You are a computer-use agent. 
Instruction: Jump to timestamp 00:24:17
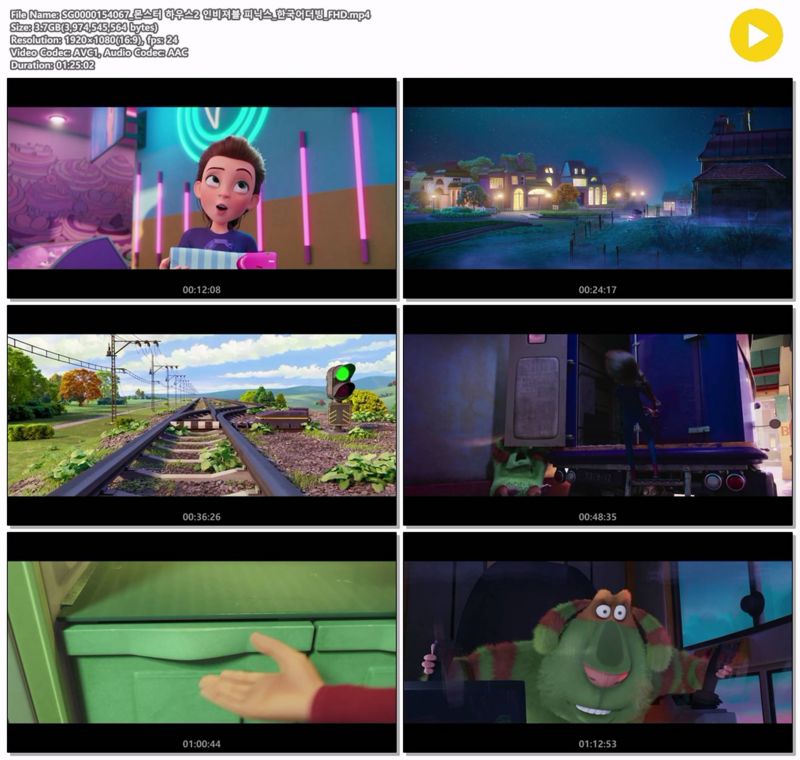click(x=597, y=290)
